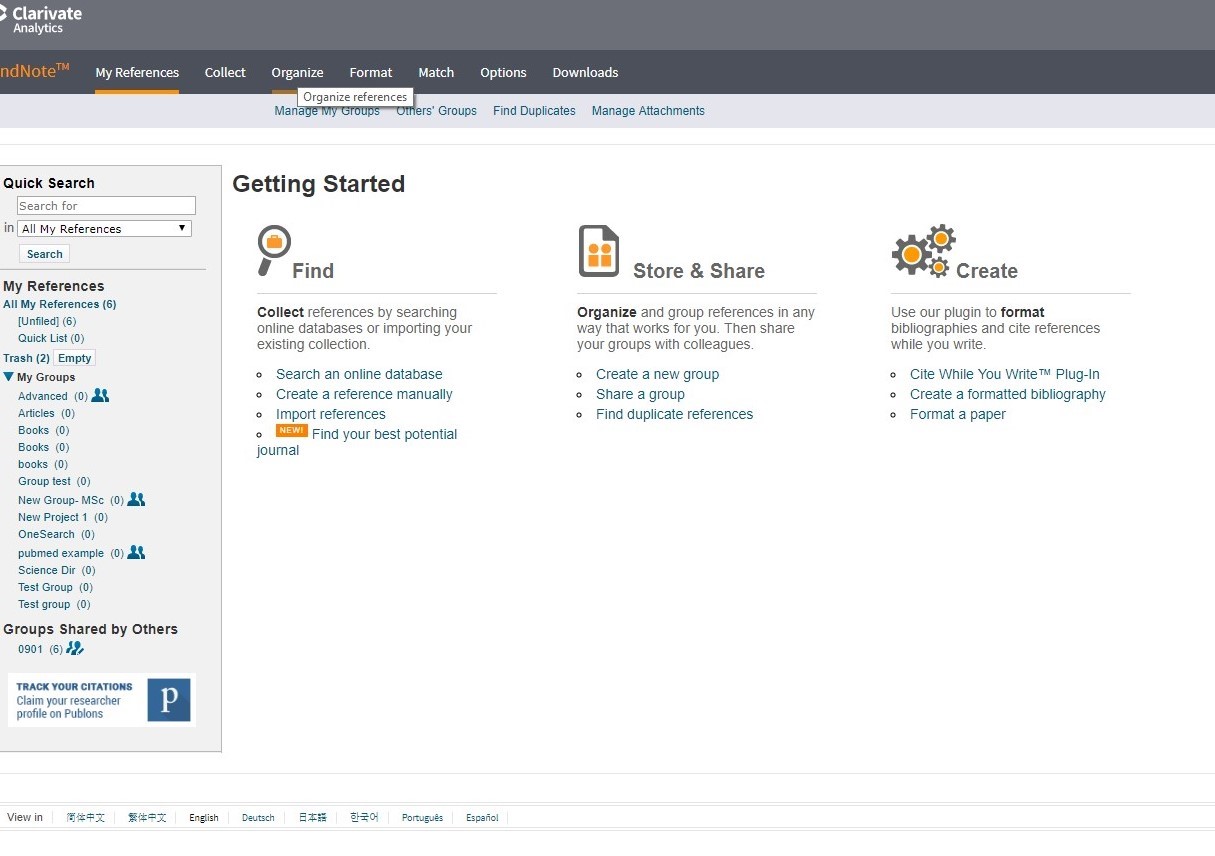Switch language to 简体中文
This screenshot has height=856, width=1215.
tap(85, 817)
